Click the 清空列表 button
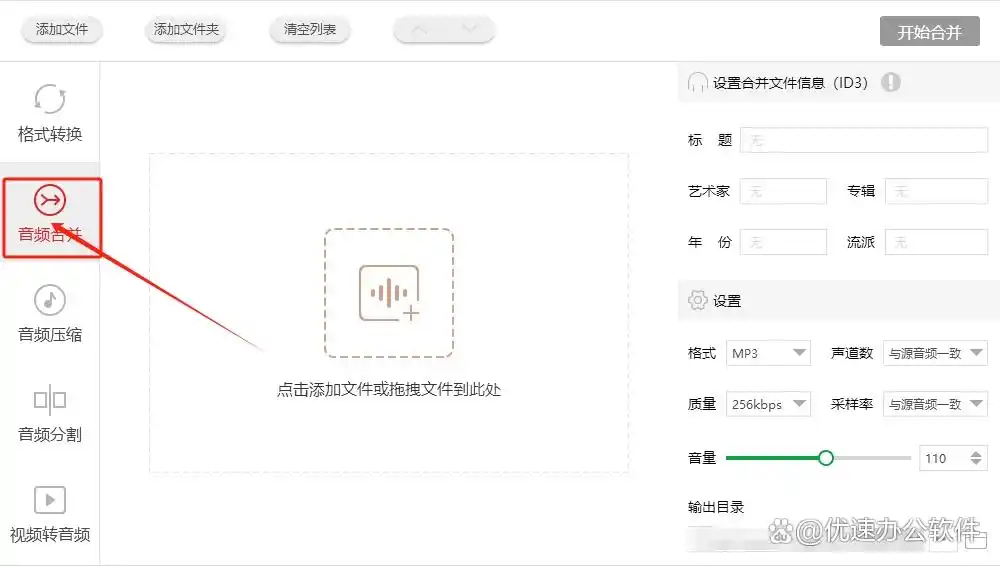Screen dimensions: 1000x566 pos(310,29)
